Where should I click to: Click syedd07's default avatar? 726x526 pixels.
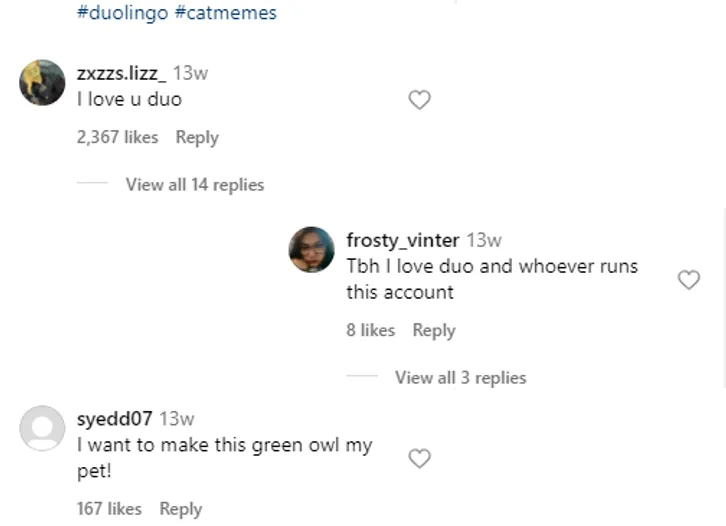42,429
